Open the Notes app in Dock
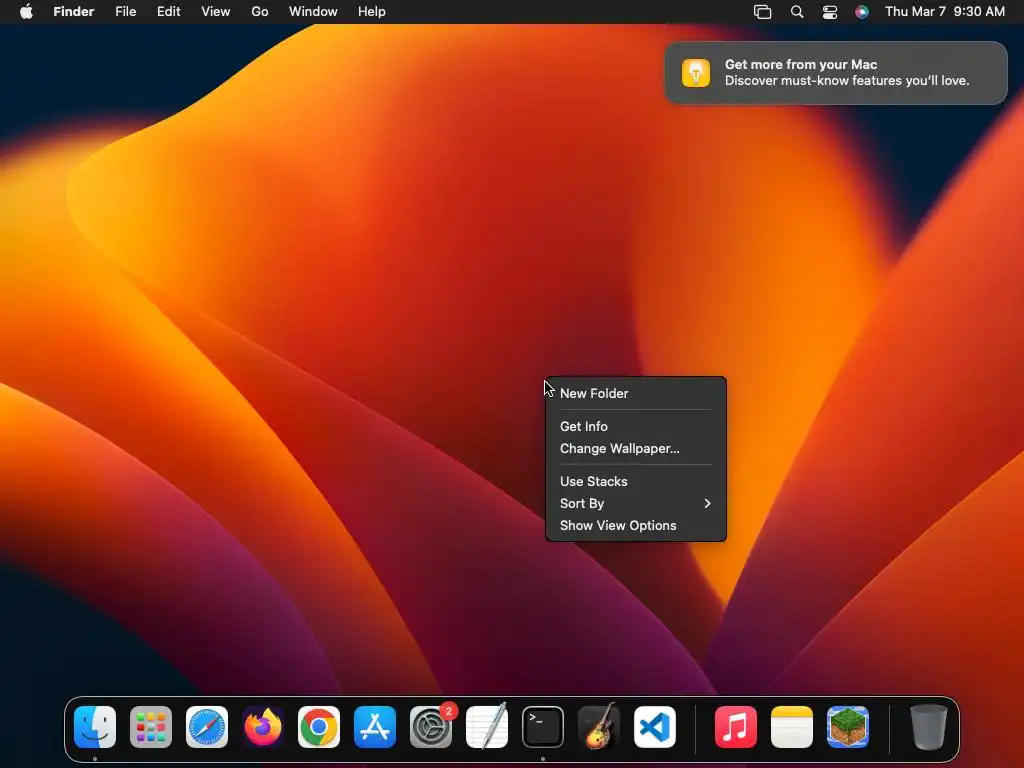Image resolution: width=1024 pixels, height=768 pixels. pyautogui.click(x=792, y=726)
